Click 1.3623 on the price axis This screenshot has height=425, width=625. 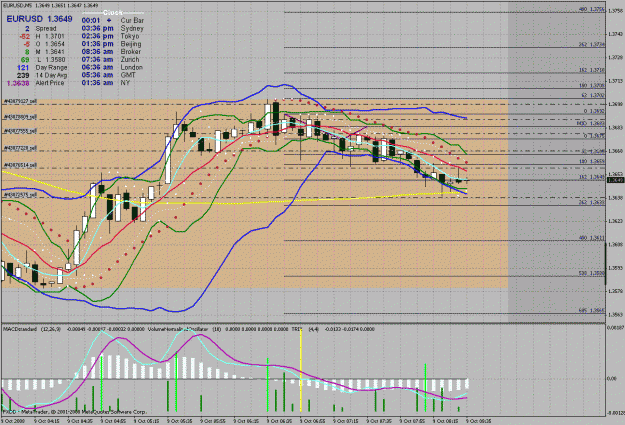[x=616, y=221]
